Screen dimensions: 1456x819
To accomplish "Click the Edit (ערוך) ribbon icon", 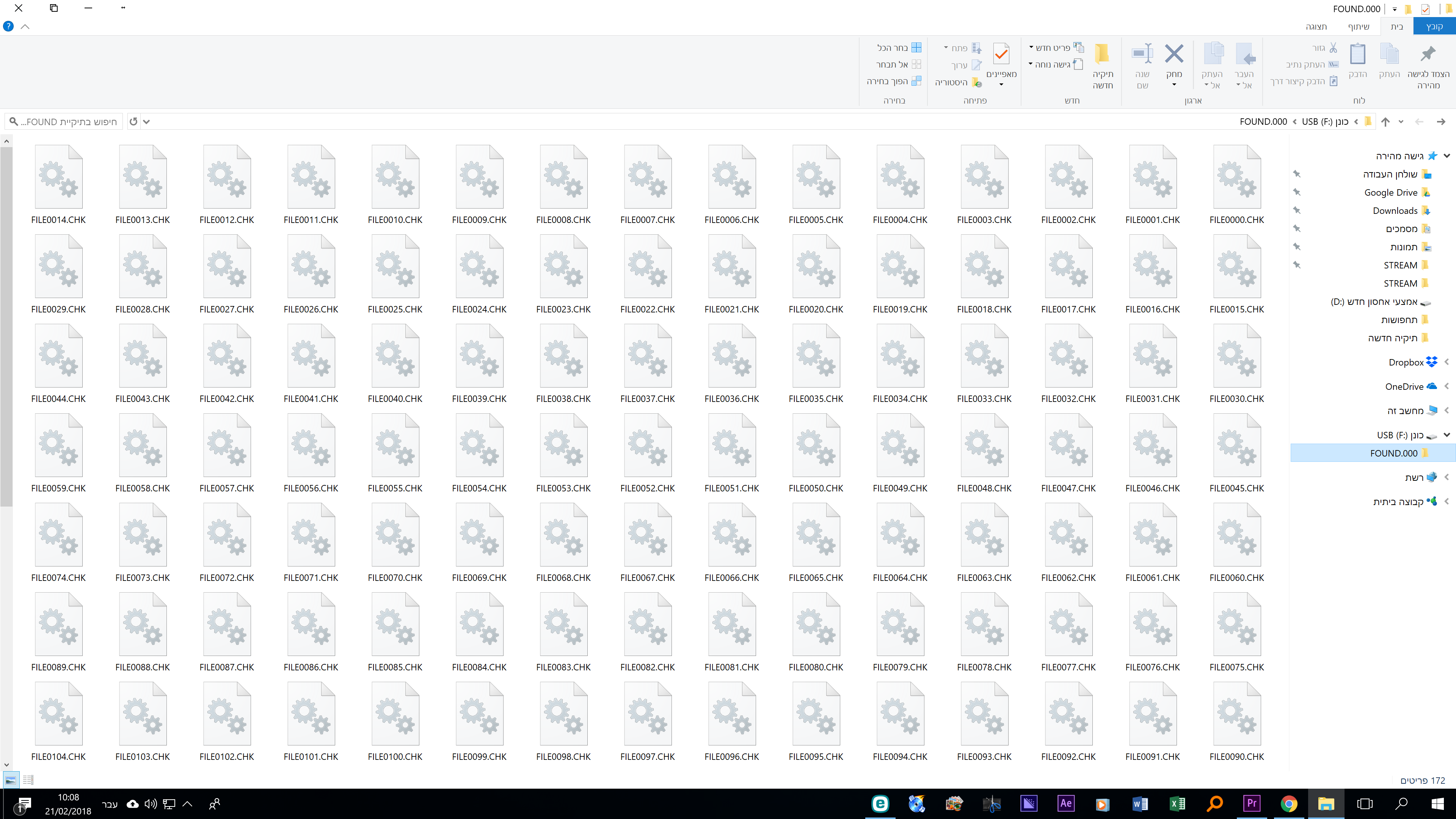I will click(x=977, y=66).
